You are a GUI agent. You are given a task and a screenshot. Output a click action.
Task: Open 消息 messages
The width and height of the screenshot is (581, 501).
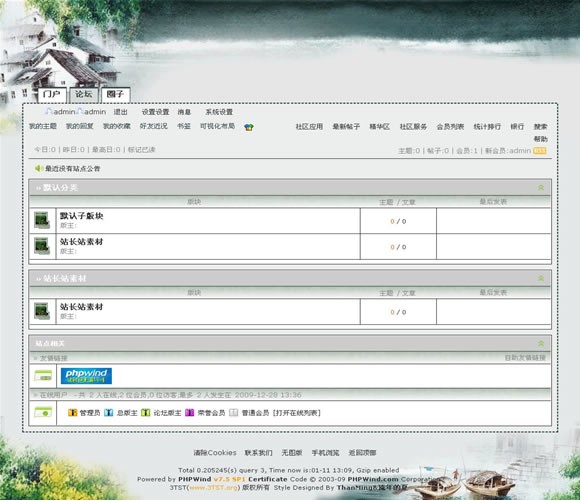tap(184, 112)
